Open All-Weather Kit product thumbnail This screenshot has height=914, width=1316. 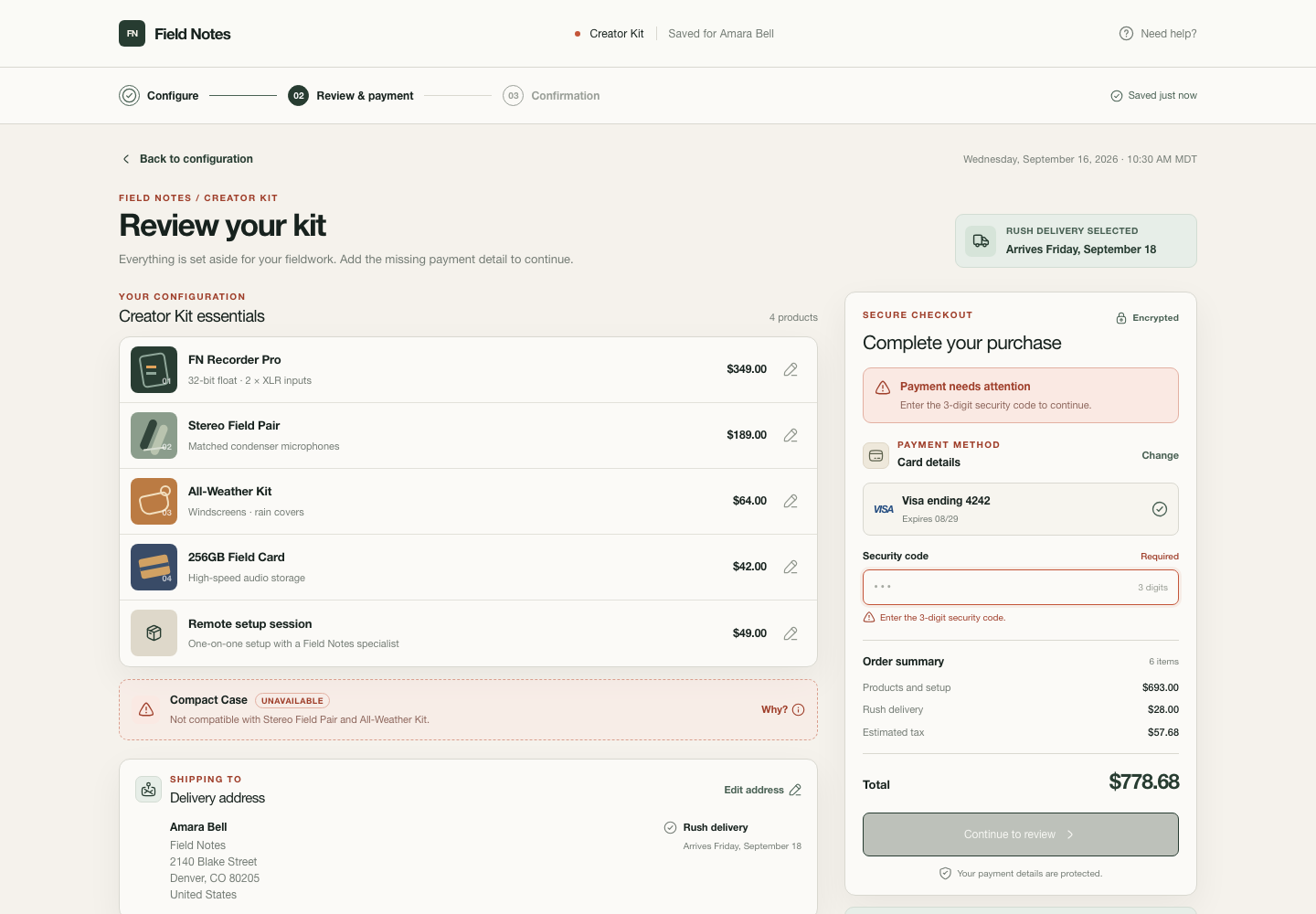click(154, 501)
